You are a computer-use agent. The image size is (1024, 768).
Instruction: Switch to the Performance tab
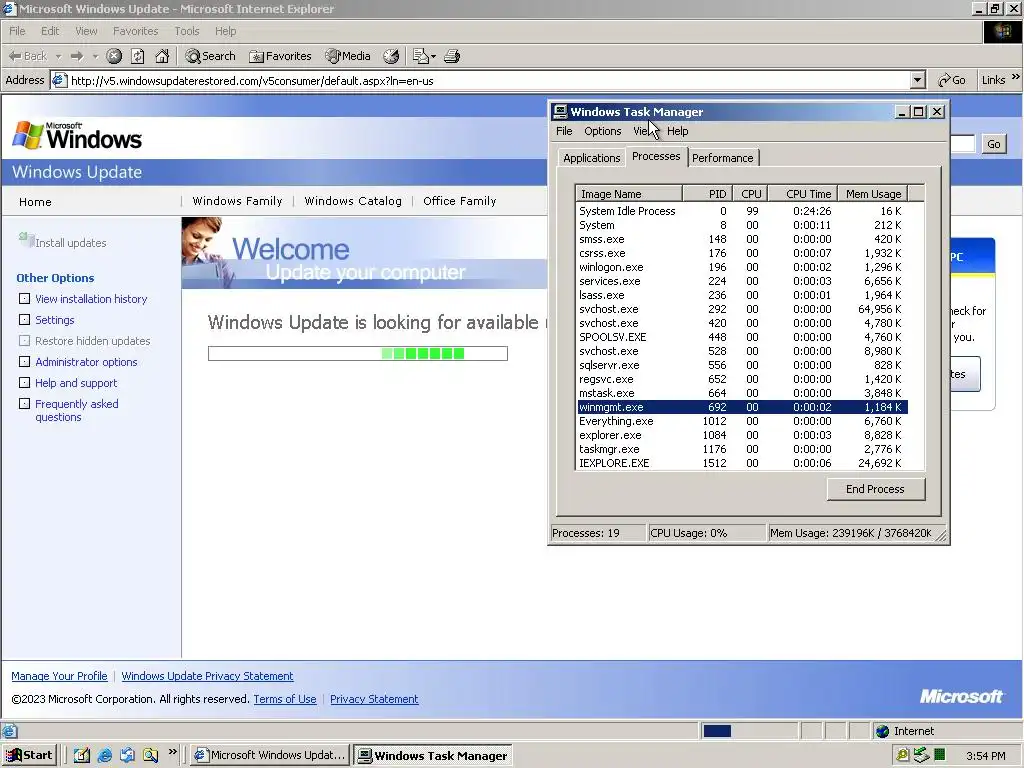tap(722, 158)
